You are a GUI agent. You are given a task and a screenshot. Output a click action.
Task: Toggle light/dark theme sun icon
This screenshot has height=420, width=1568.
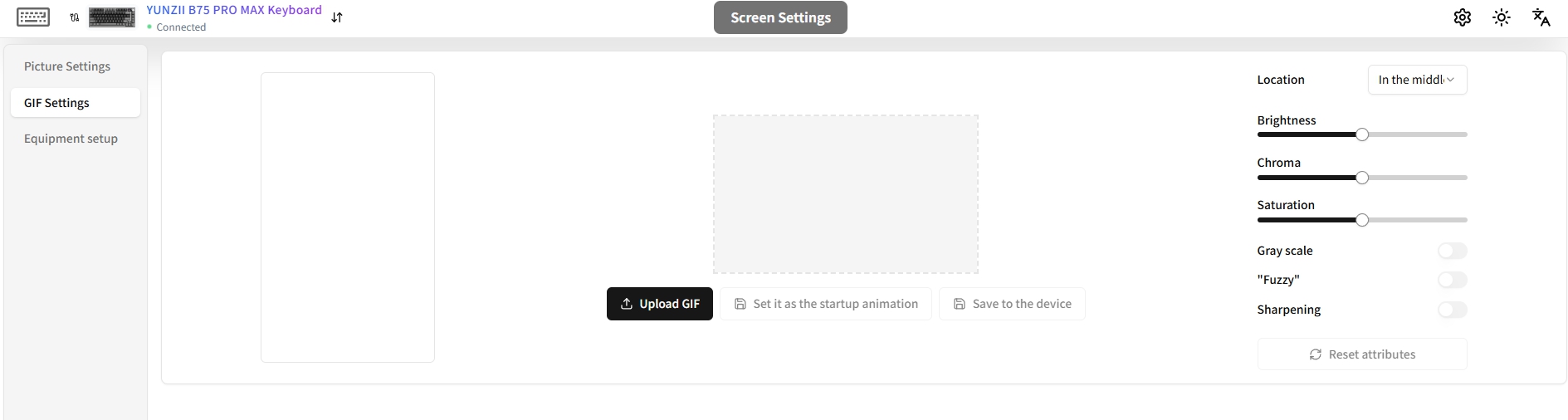(x=1502, y=17)
